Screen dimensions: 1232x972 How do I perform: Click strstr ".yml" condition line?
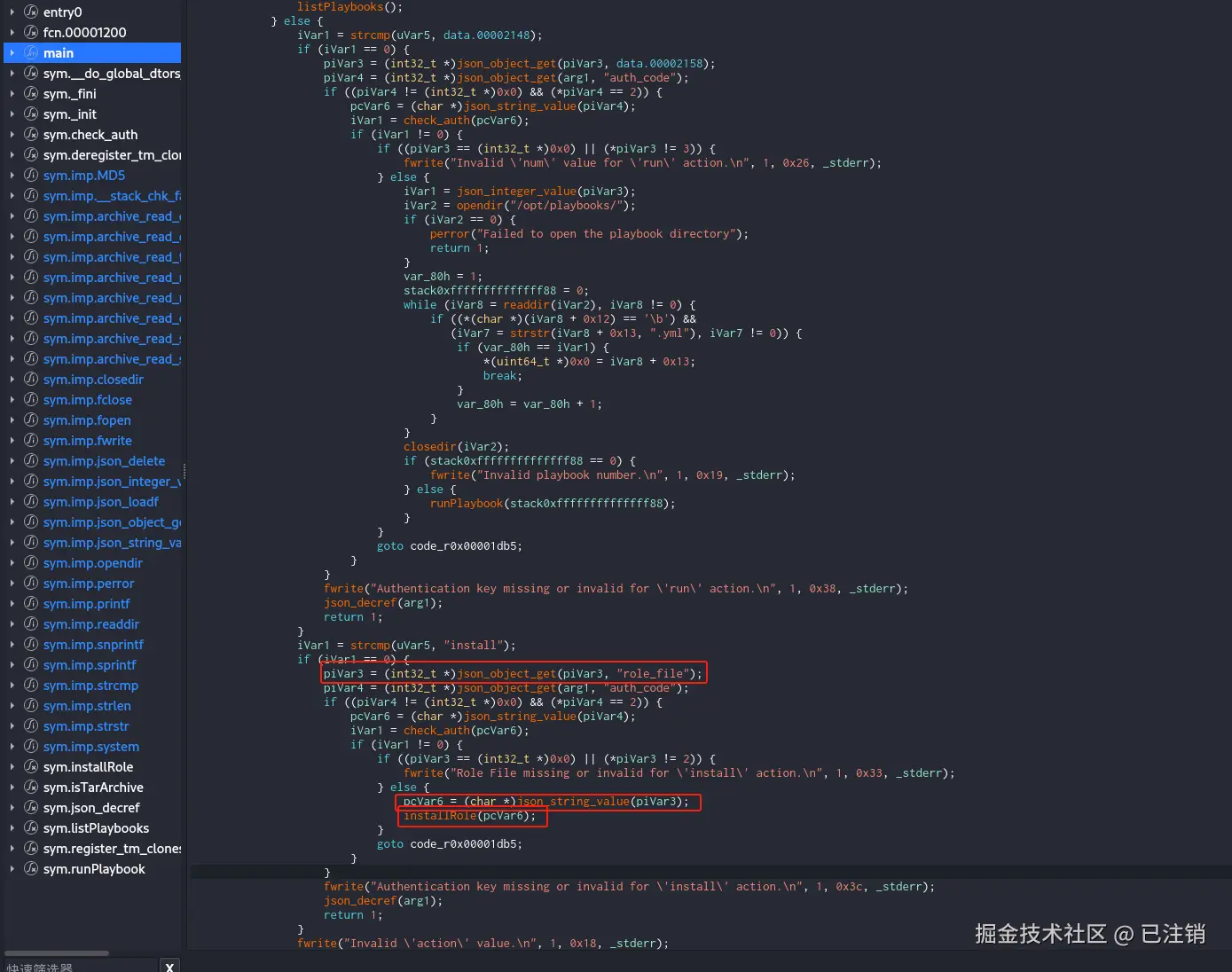click(626, 333)
